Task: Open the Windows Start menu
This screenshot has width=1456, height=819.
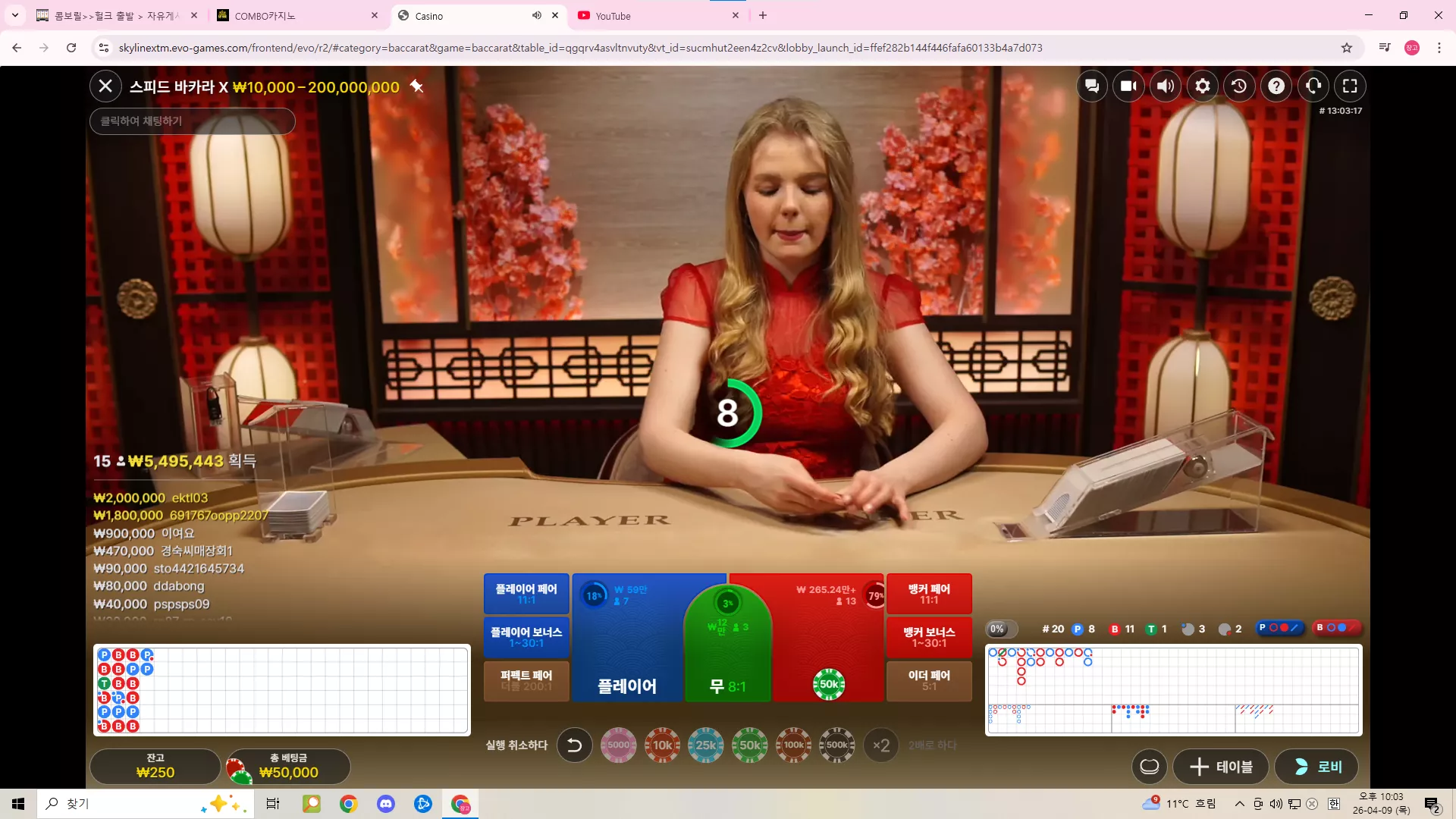Action: (x=18, y=804)
